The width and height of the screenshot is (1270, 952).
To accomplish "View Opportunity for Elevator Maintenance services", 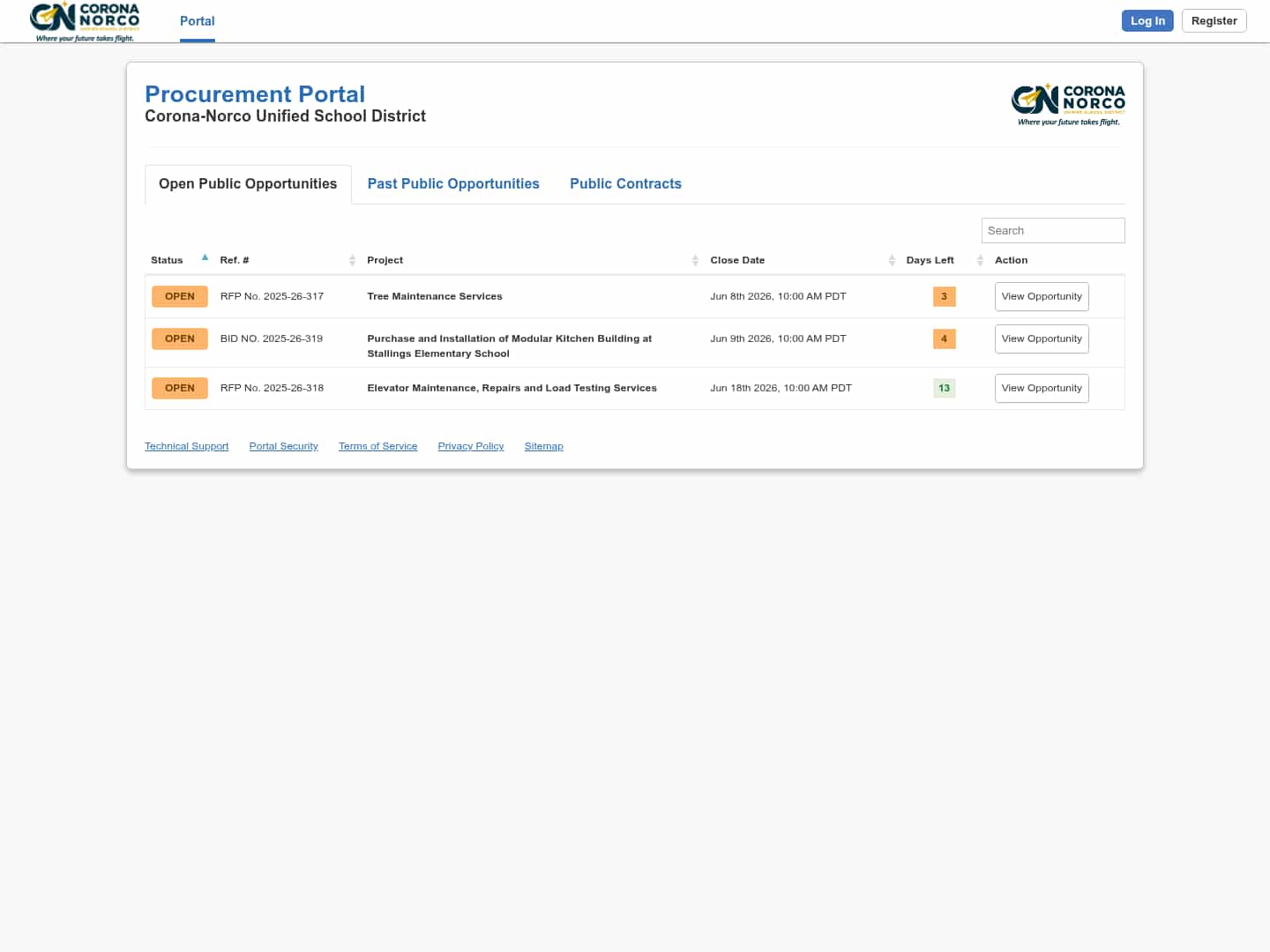I will pyautogui.click(x=1042, y=389).
